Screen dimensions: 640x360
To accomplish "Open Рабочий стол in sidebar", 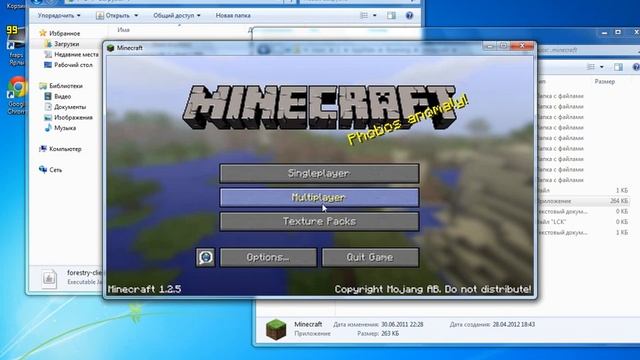I will 68,65.
